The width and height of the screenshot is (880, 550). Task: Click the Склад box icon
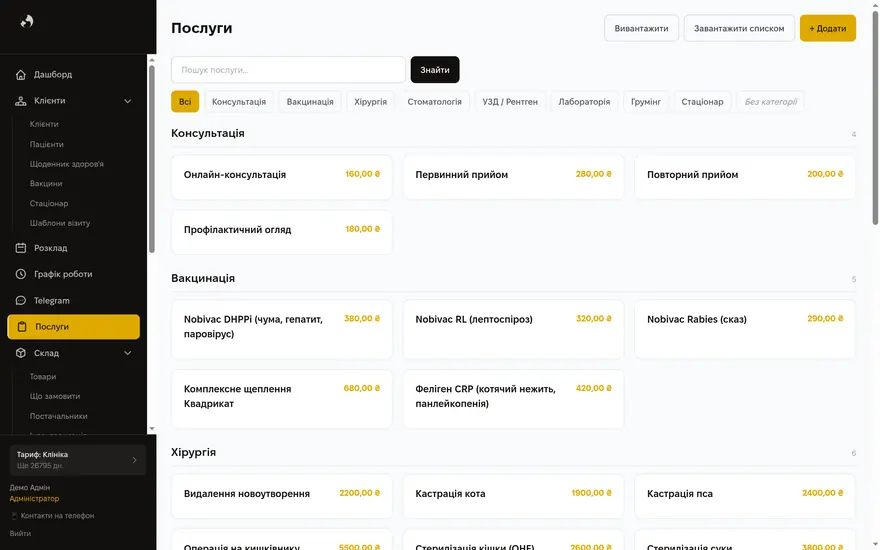(x=21, y=353)
